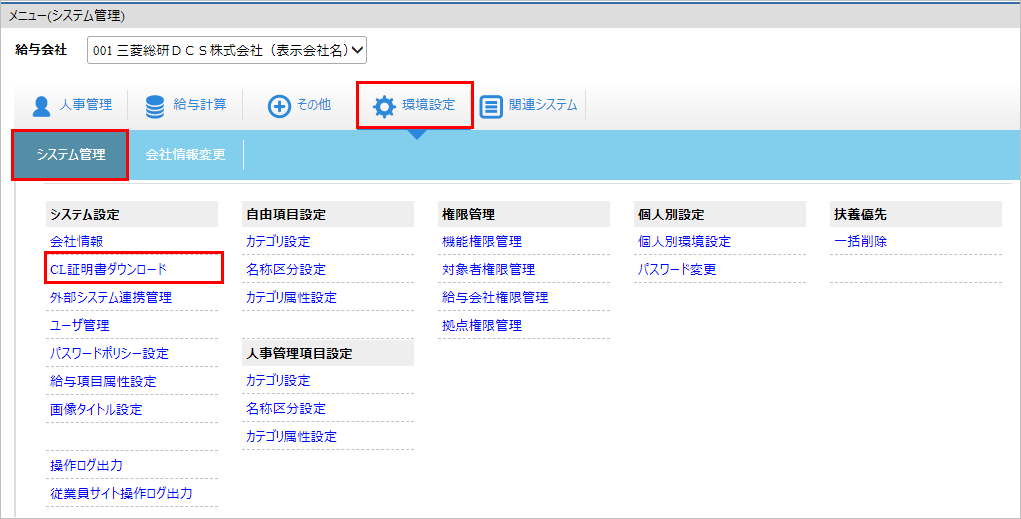Screen dimensions: 1021x519
Task: Open the 給与会社 company dropdown
Action: 227,50
